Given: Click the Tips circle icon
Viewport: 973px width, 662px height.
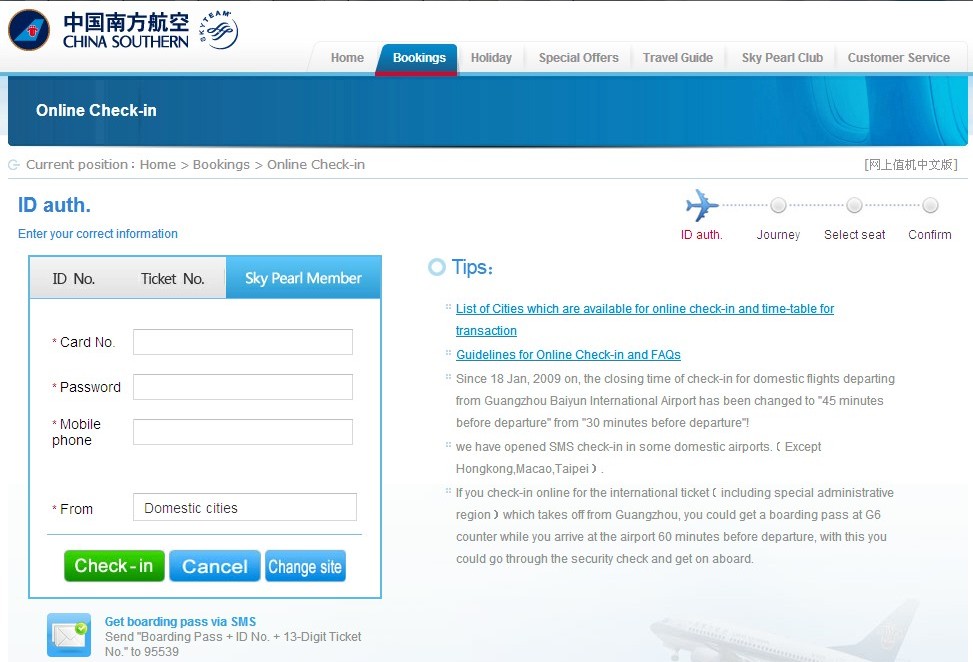Looking at the screenshot, I should (436, 267).
